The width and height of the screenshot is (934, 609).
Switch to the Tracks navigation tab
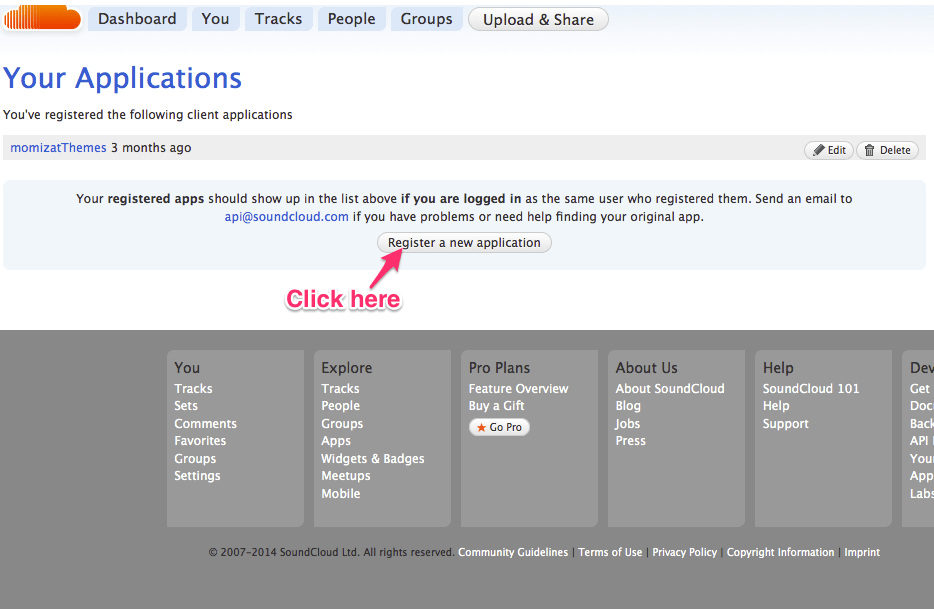(278, 19)
